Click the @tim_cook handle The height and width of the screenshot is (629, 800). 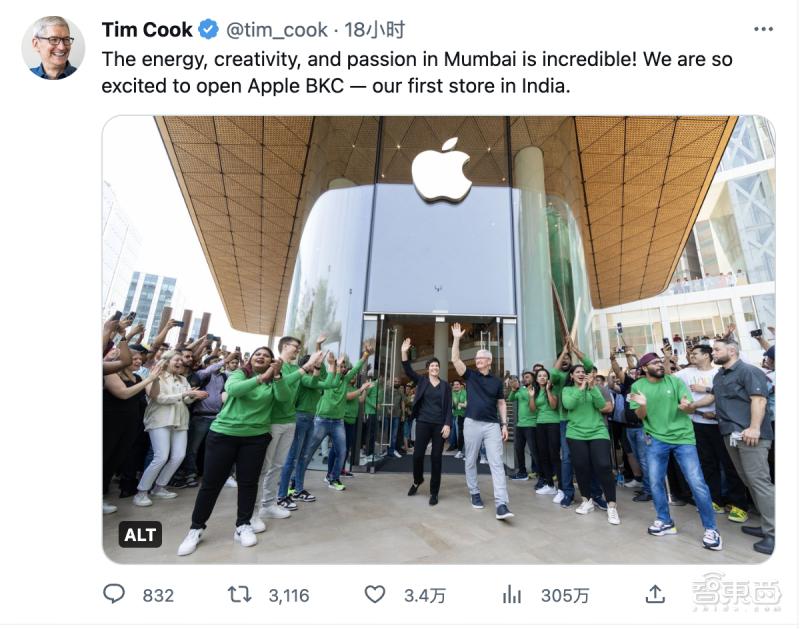point(274,30)
